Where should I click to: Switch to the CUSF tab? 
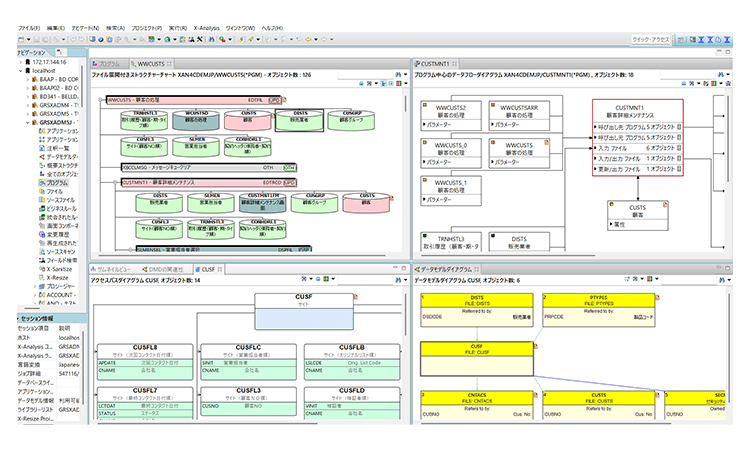pyautogui.click(x=205, y=270)
